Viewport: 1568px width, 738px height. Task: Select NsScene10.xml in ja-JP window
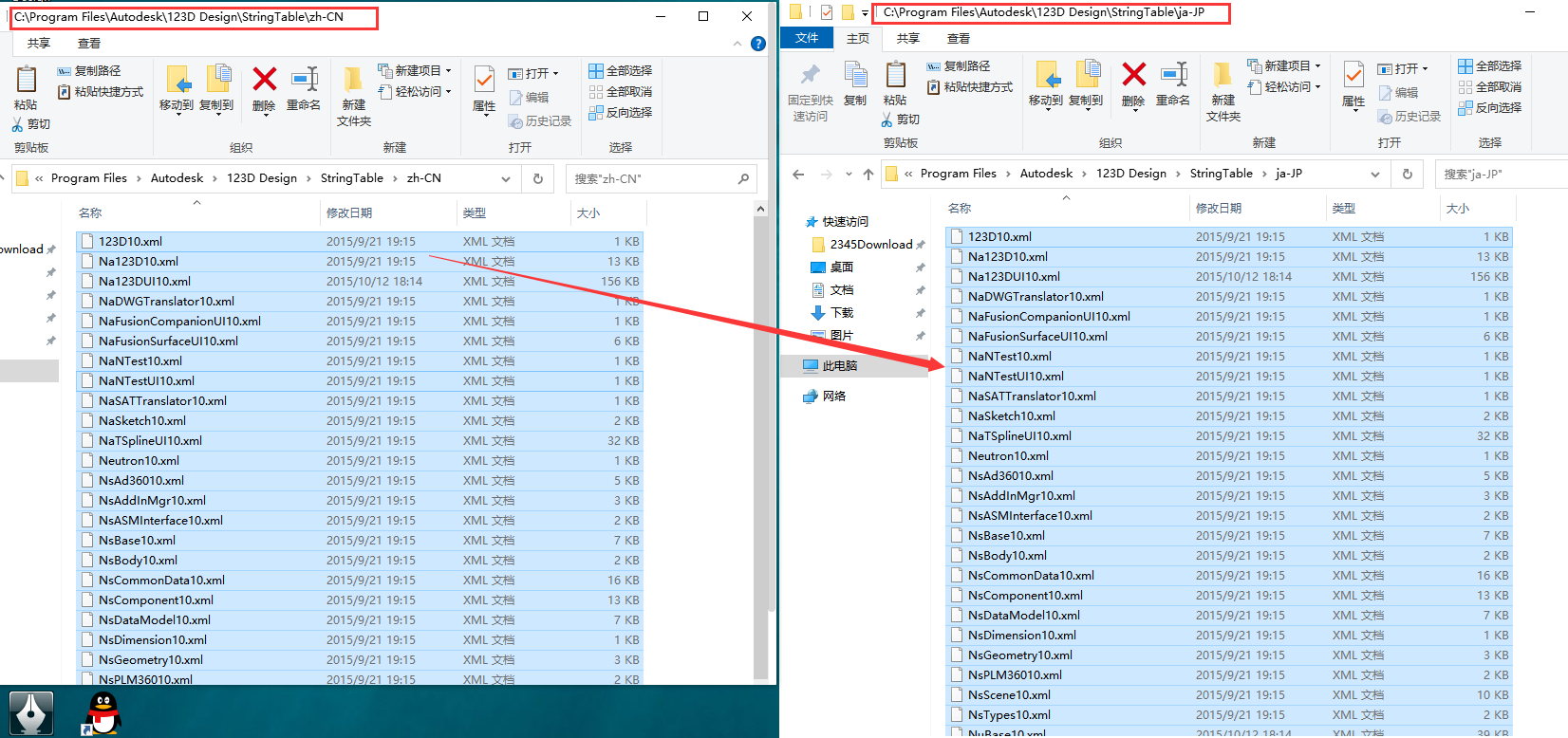[1229, 695]
